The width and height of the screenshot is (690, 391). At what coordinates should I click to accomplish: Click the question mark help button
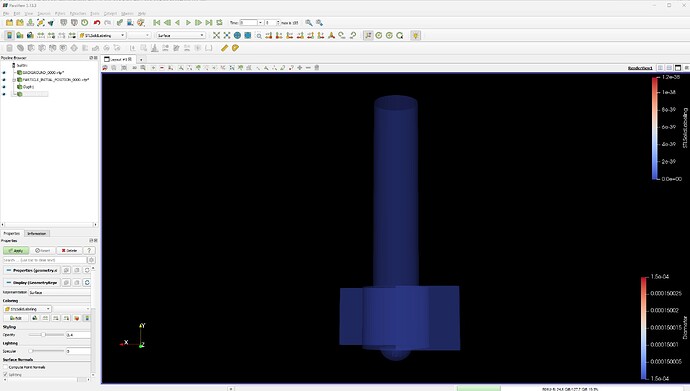coord(89,251)
